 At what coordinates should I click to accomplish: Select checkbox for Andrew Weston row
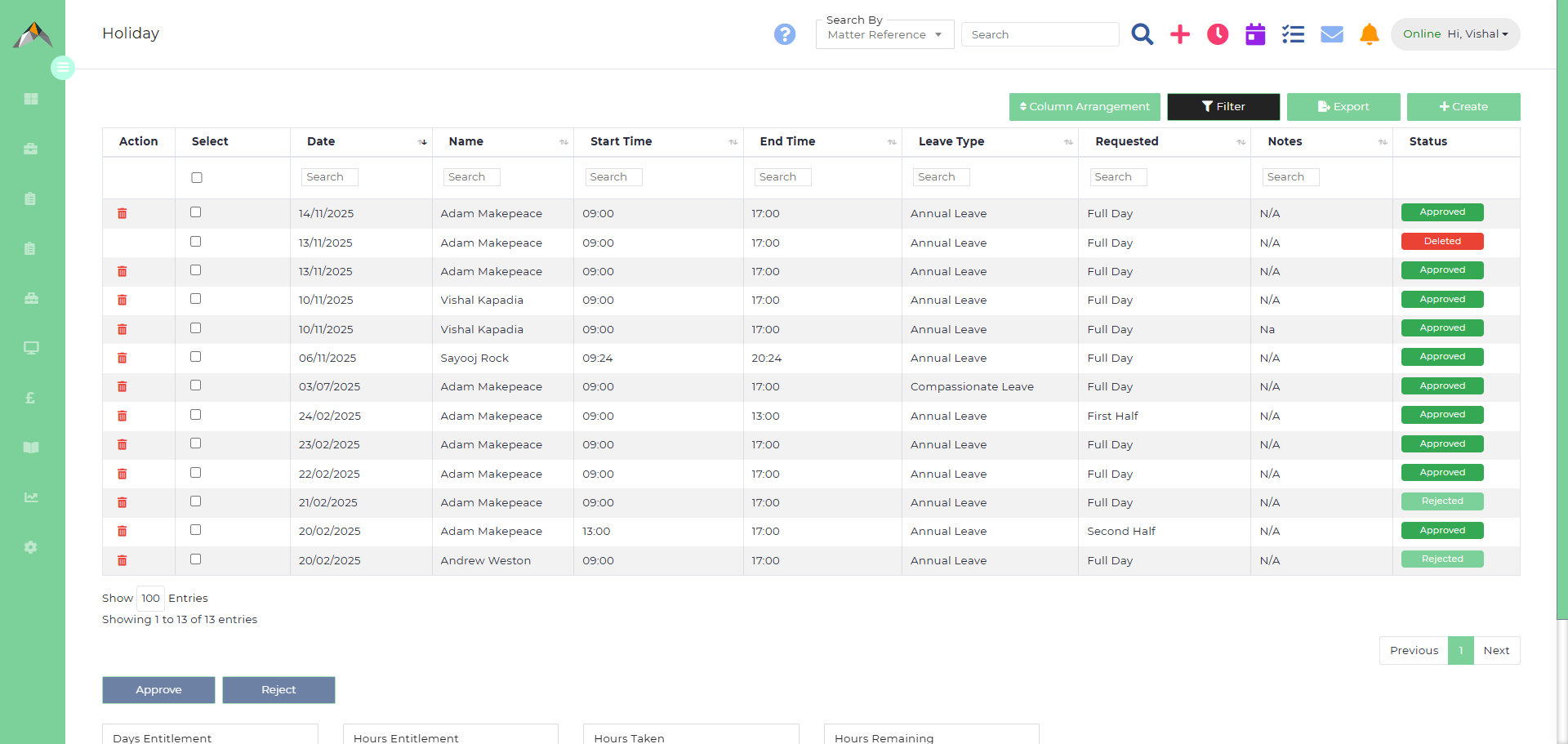tap(196, 559)
